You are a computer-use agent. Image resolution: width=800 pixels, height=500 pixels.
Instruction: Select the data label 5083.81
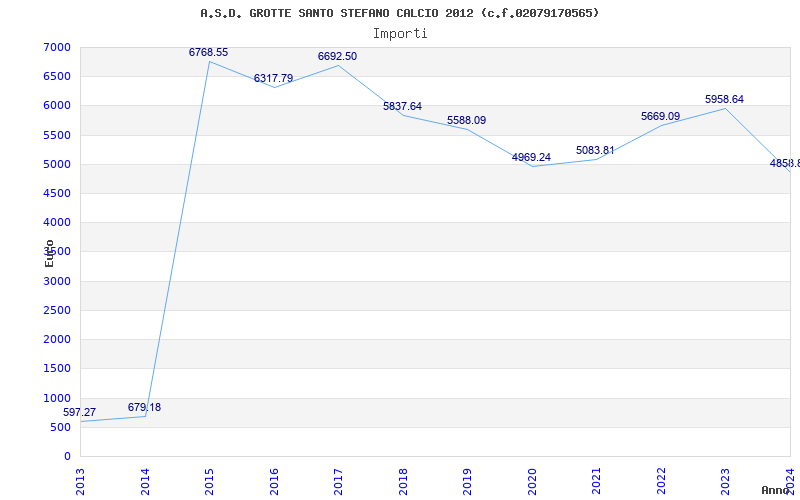point(595,151)
